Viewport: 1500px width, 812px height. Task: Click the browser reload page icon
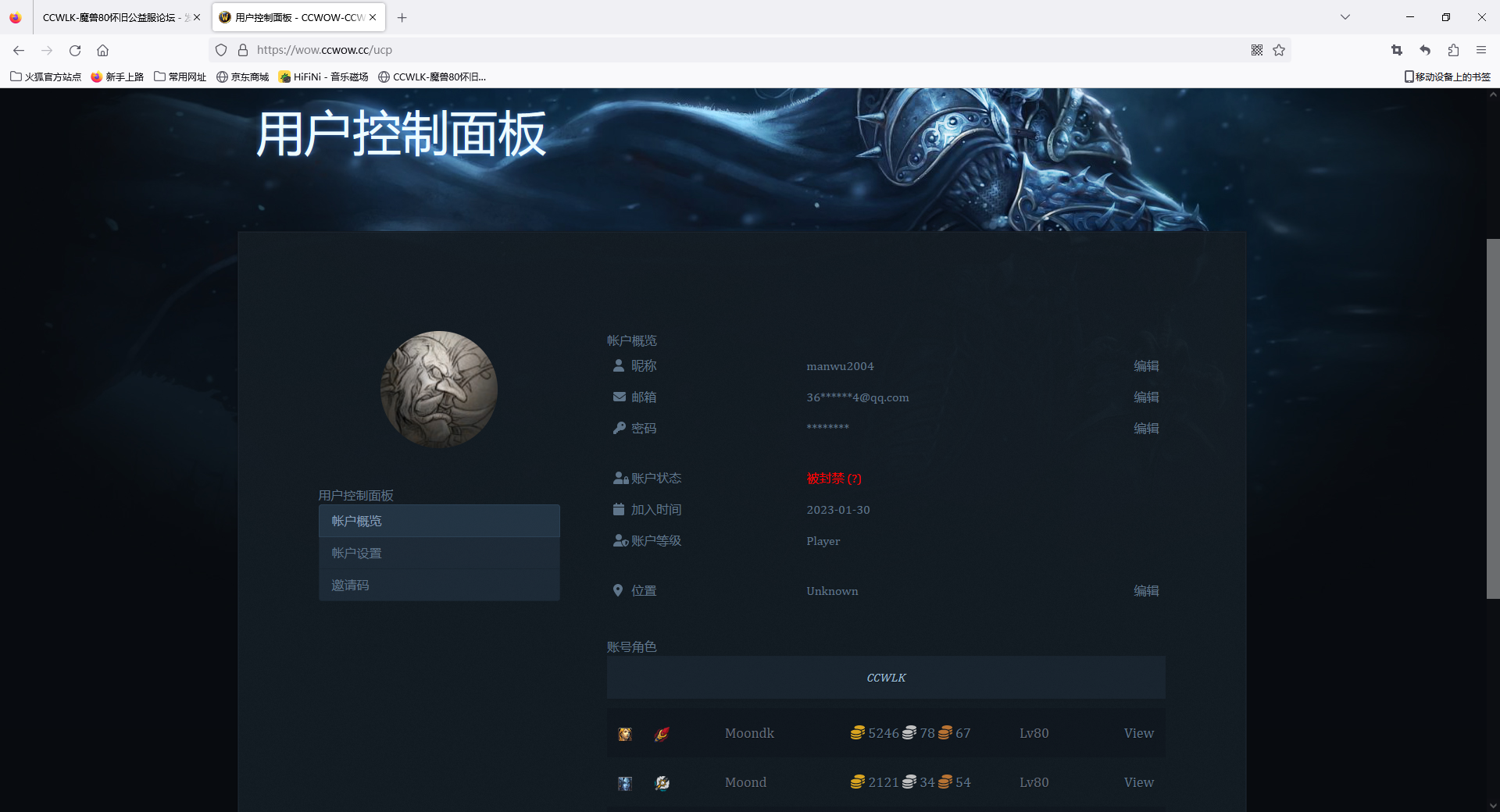click(x=75, y=50)
